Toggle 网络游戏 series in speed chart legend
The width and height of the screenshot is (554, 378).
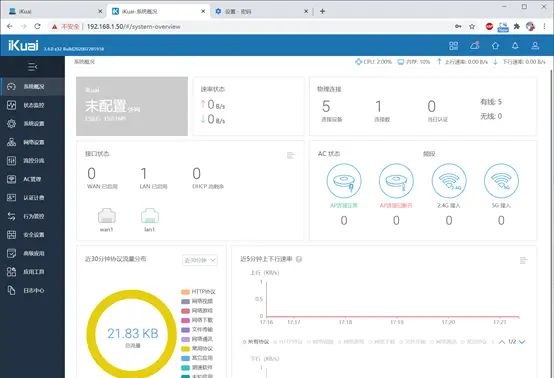click(x=351, y=342)
